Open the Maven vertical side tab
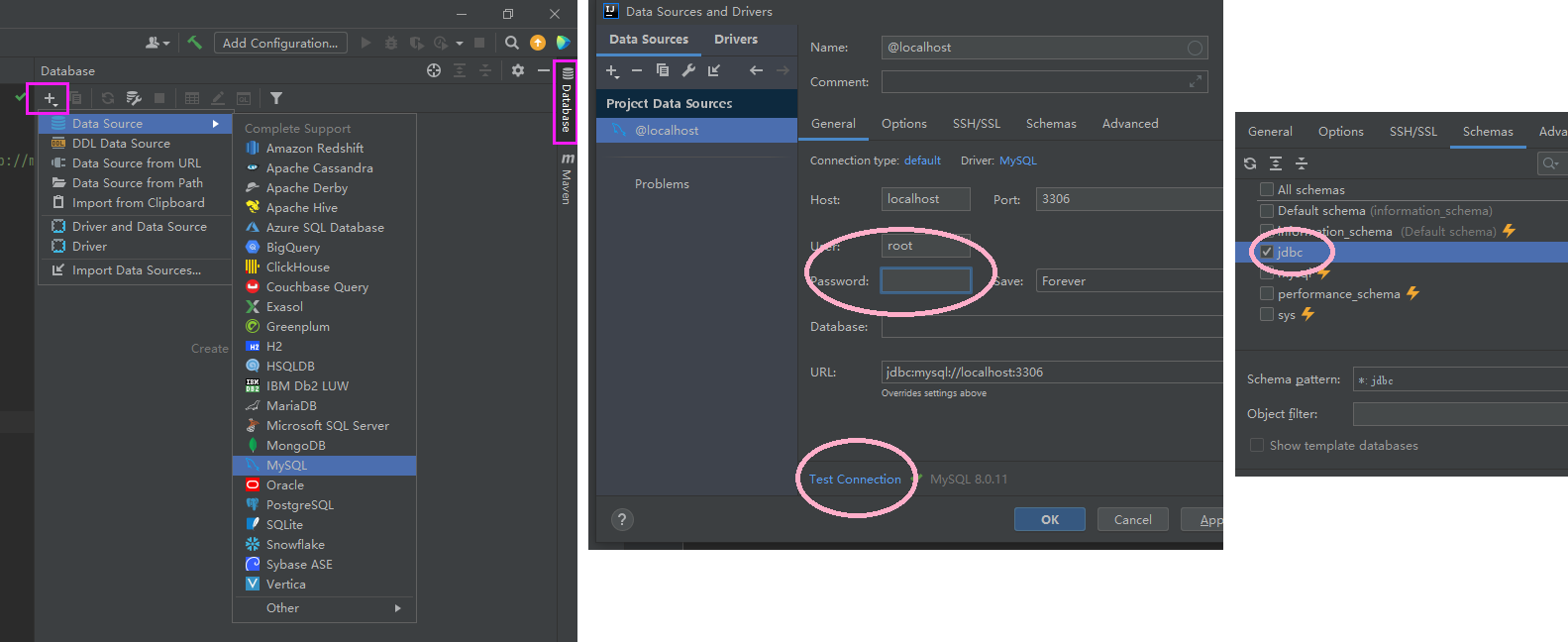The image size is (1568, 642). [567, 179]
